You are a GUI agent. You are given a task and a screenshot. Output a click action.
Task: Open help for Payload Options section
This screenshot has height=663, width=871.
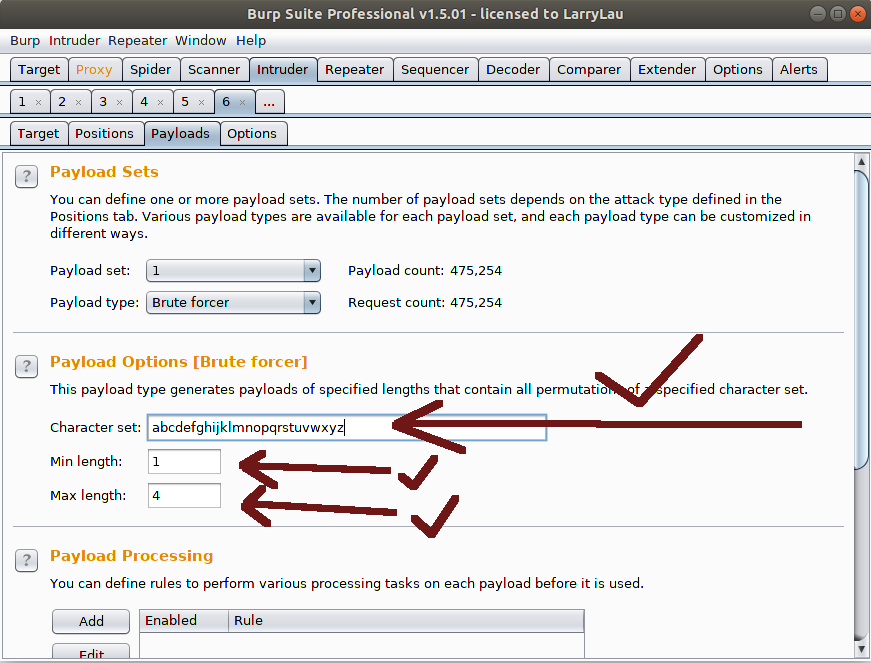click(26, 366)
